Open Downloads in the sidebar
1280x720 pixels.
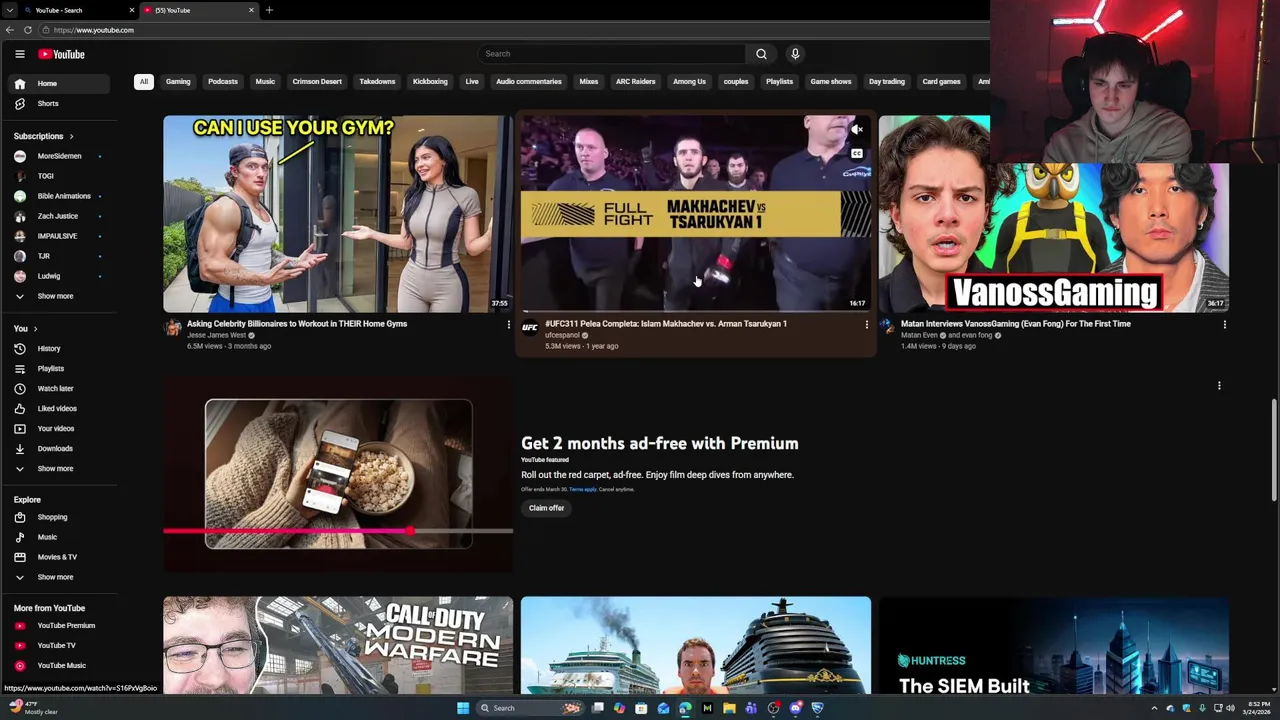click(x=60, y=449)
